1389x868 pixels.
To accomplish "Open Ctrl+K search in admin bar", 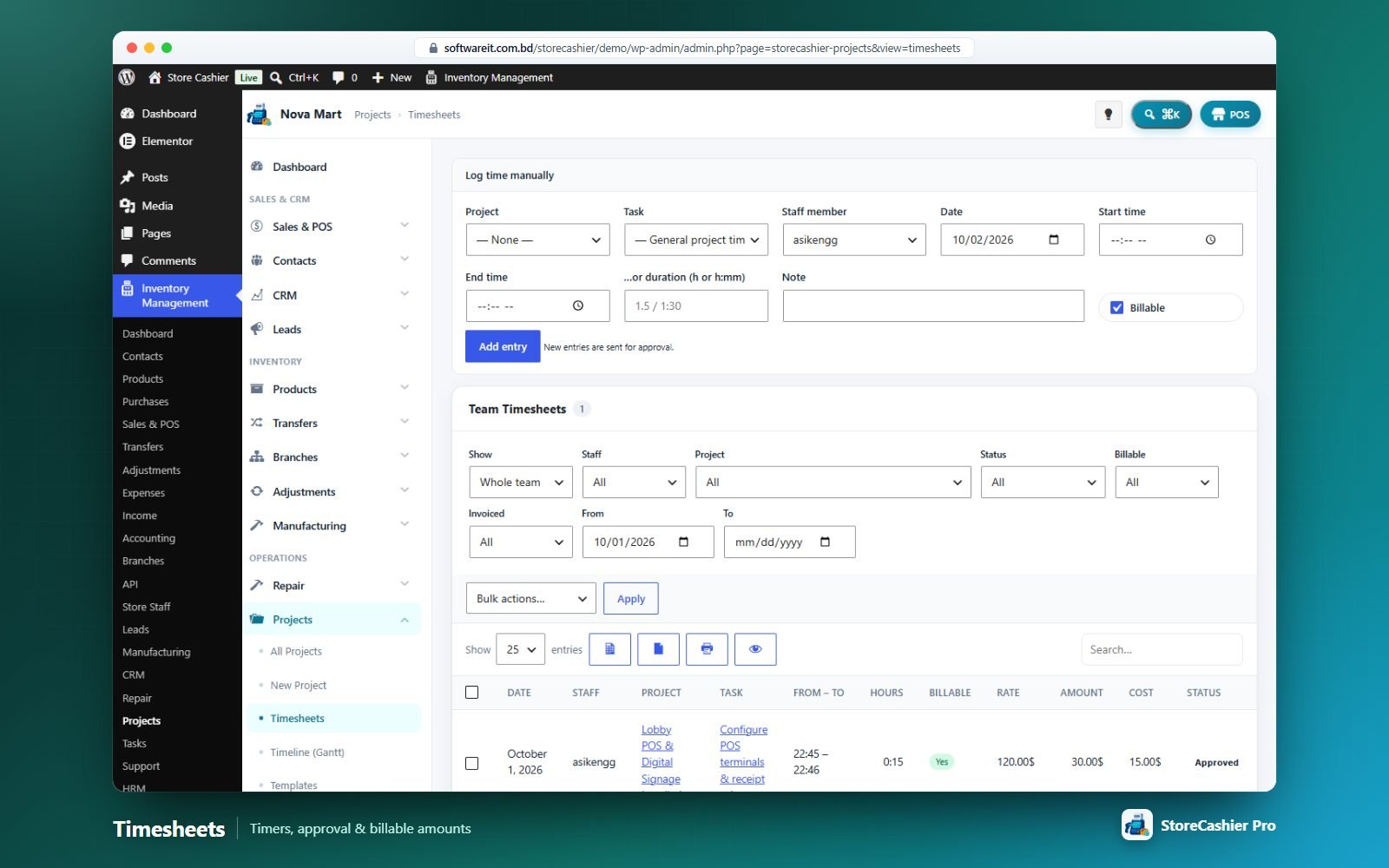I will [294, 77].
